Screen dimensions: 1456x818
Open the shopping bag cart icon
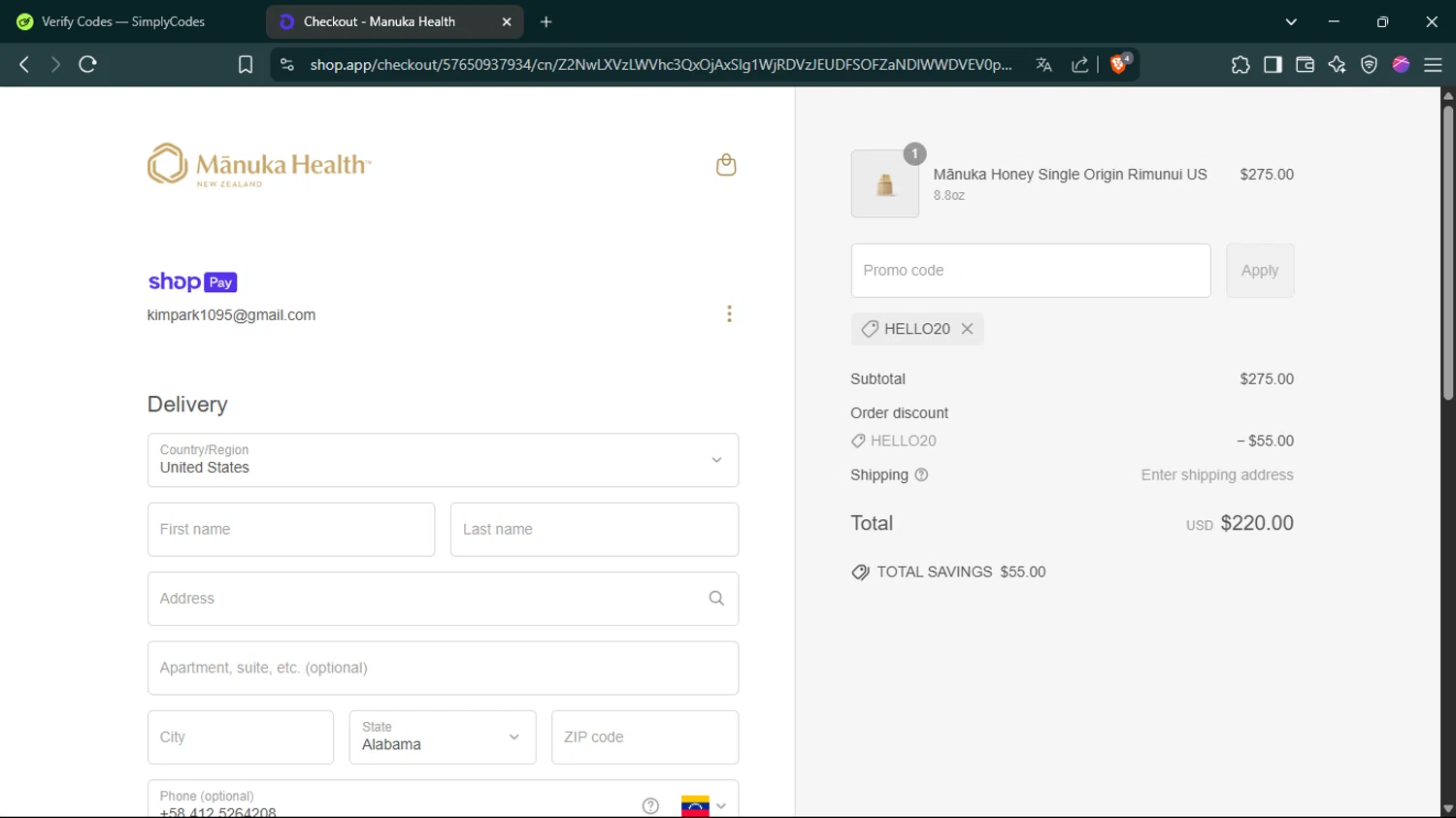coord(726,165)
